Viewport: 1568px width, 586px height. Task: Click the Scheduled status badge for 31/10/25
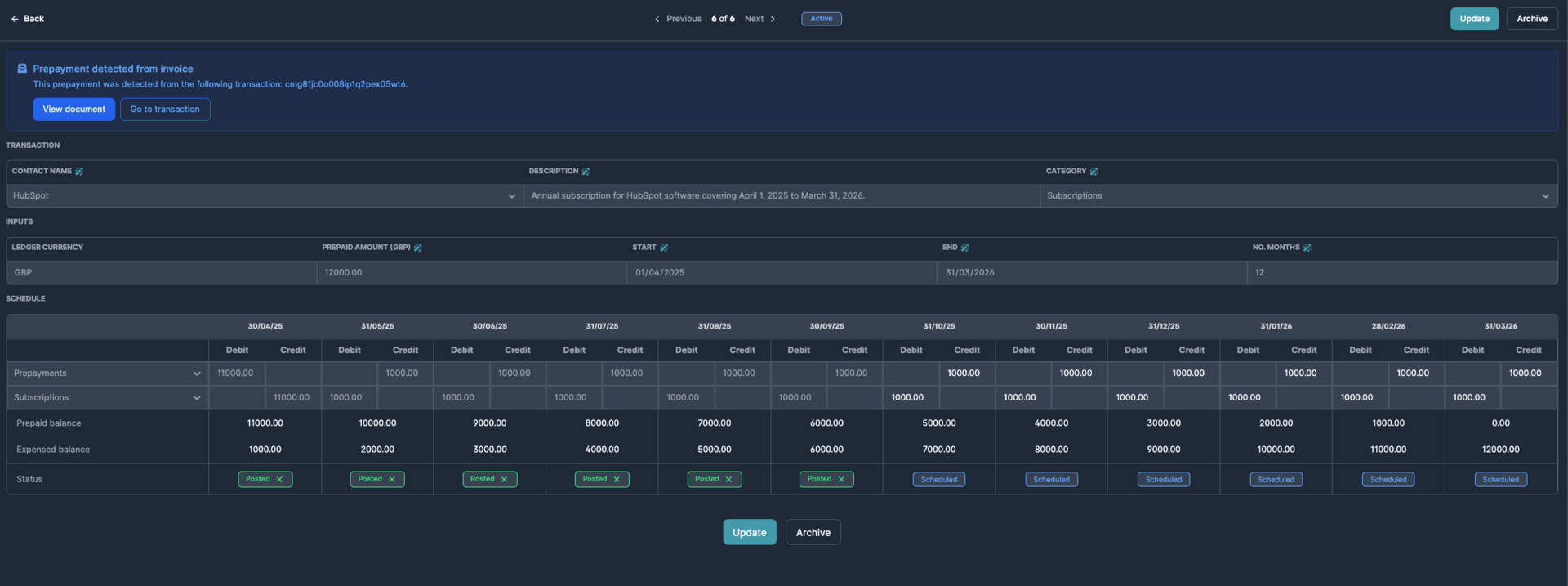point(938,480)
